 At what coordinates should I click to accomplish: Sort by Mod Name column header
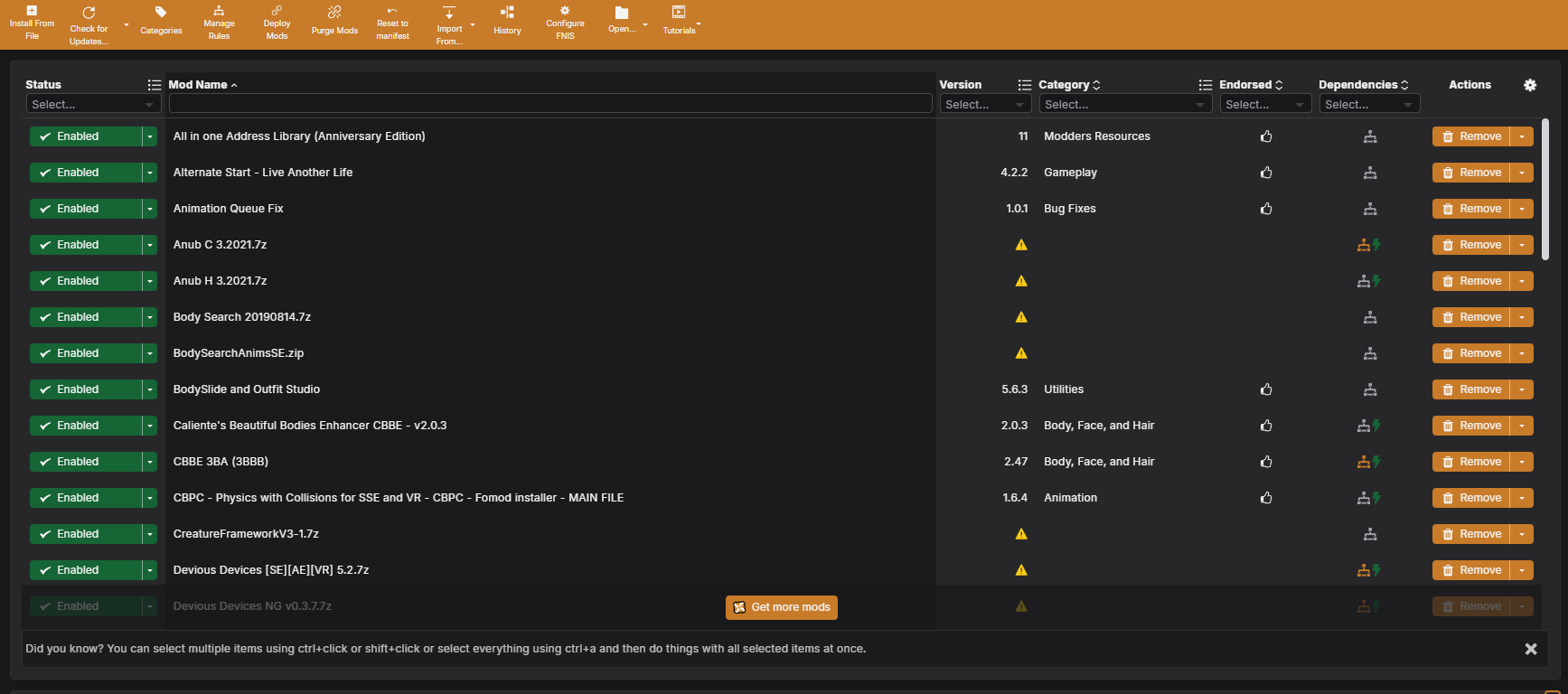(x=202, y=85)
